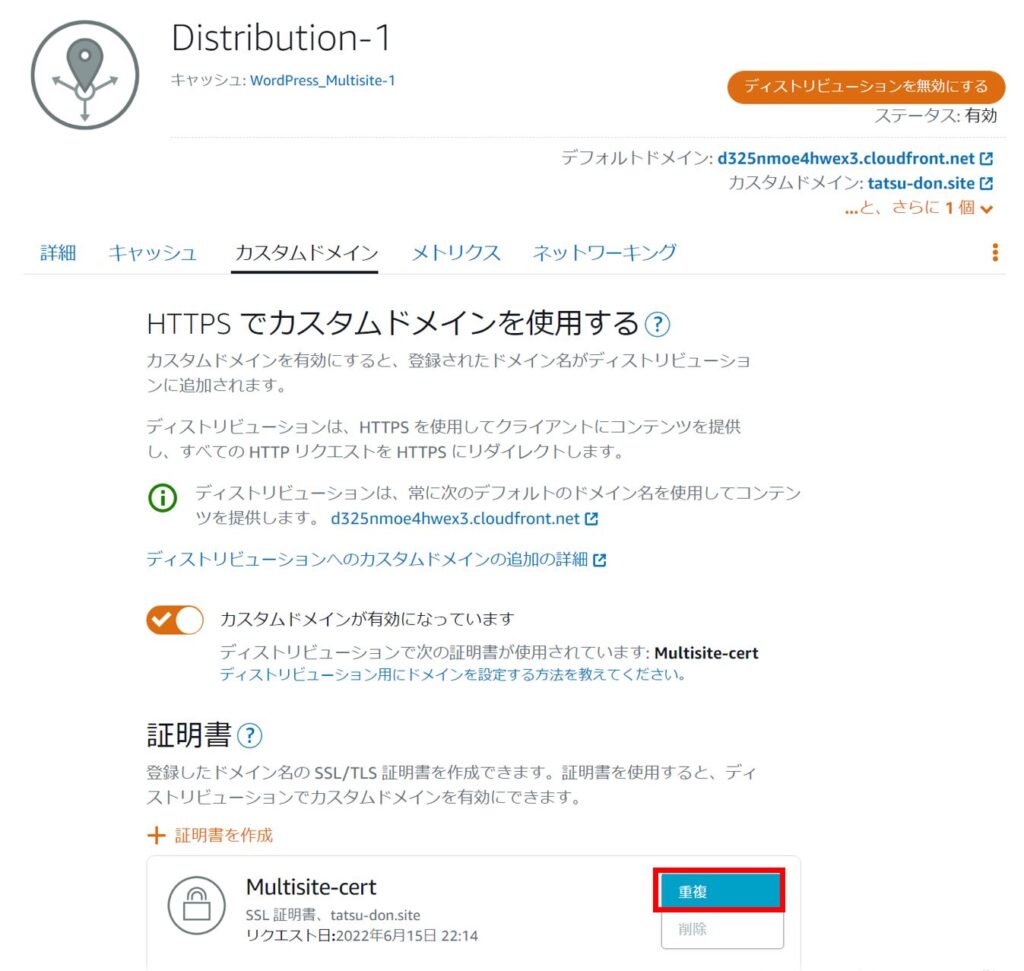Click the help icon next to 証明書 heading
The image size is (1024, 971).
tap(249, 737)
